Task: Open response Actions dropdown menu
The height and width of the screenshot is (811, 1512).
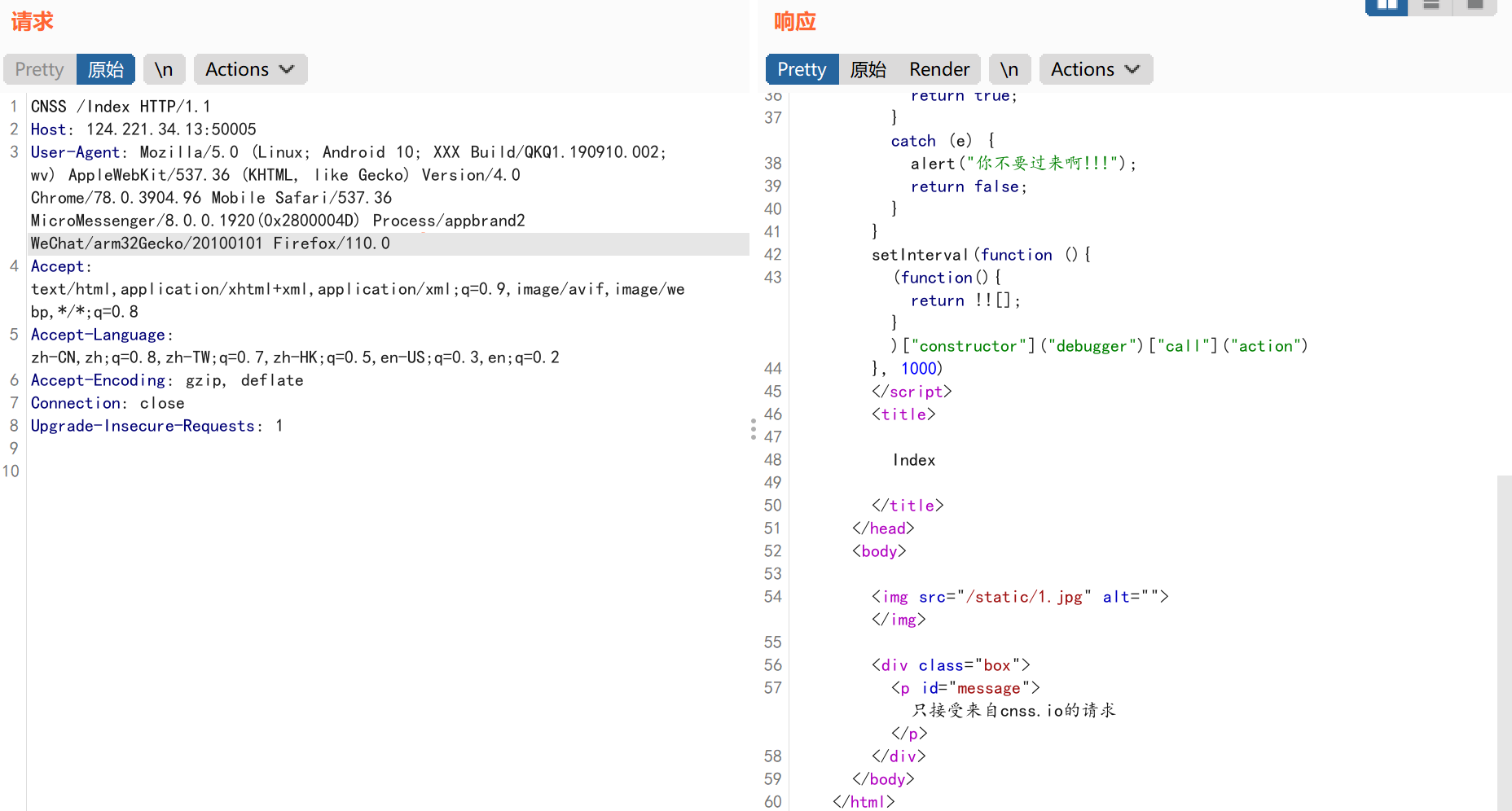Action: coord(1096,69)
